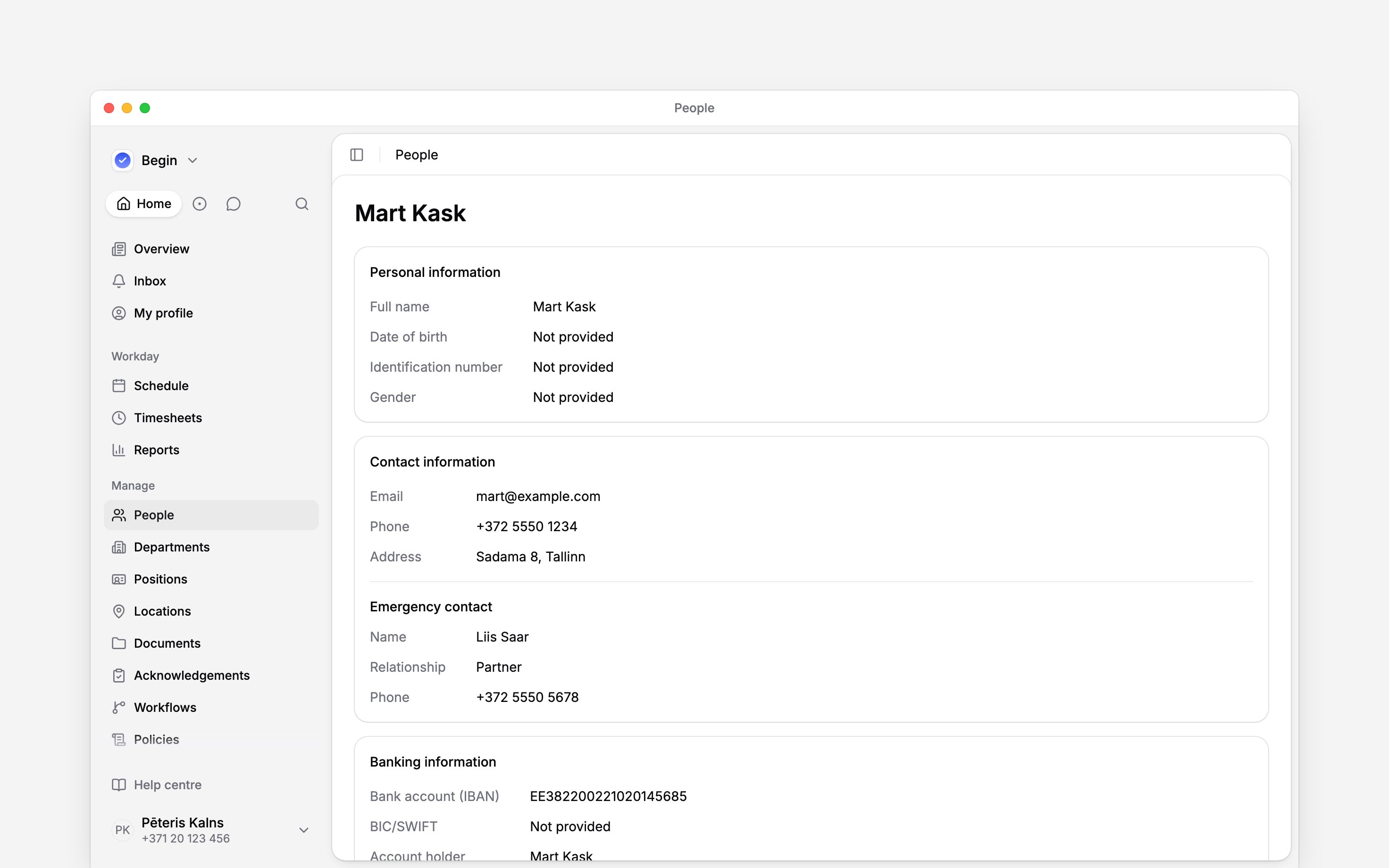Viewport: 1389px width, 868px height.
Task: Click the Departments building icon
Action: pos(119,547)
